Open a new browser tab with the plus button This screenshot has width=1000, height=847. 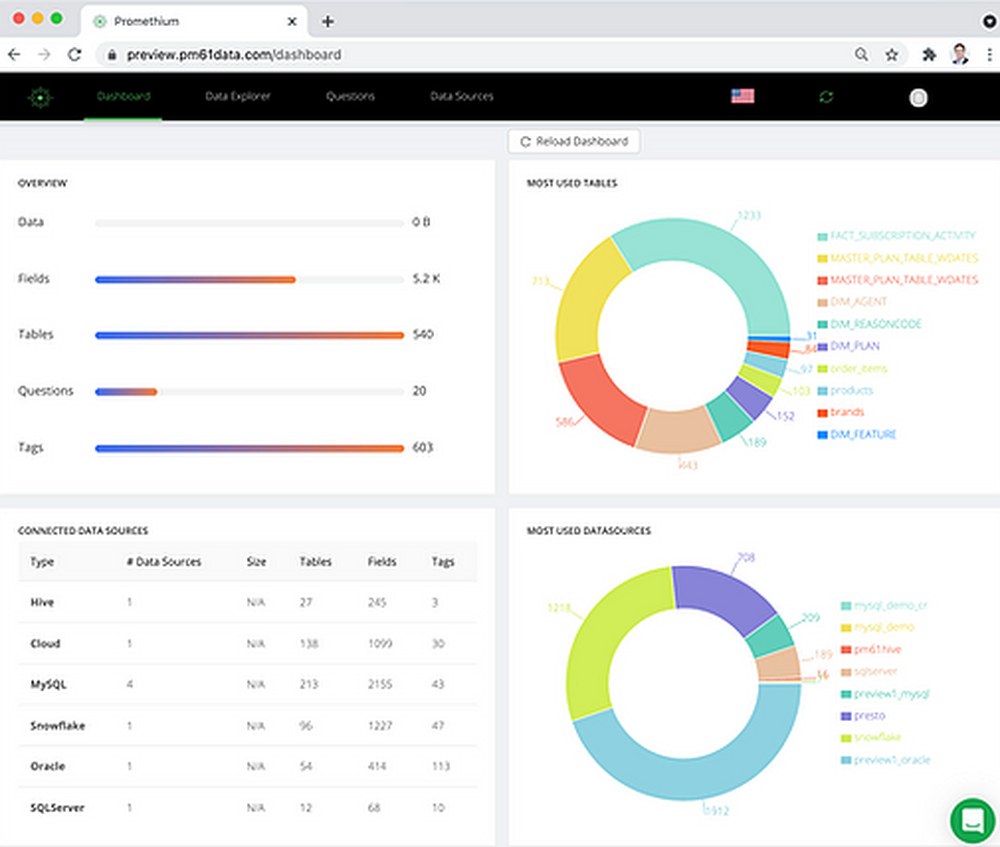tap(328, 22)
